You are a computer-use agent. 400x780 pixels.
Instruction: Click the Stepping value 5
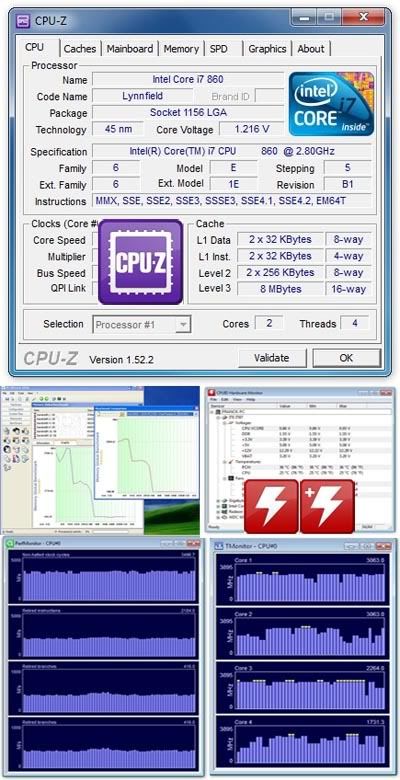point(347,168)
